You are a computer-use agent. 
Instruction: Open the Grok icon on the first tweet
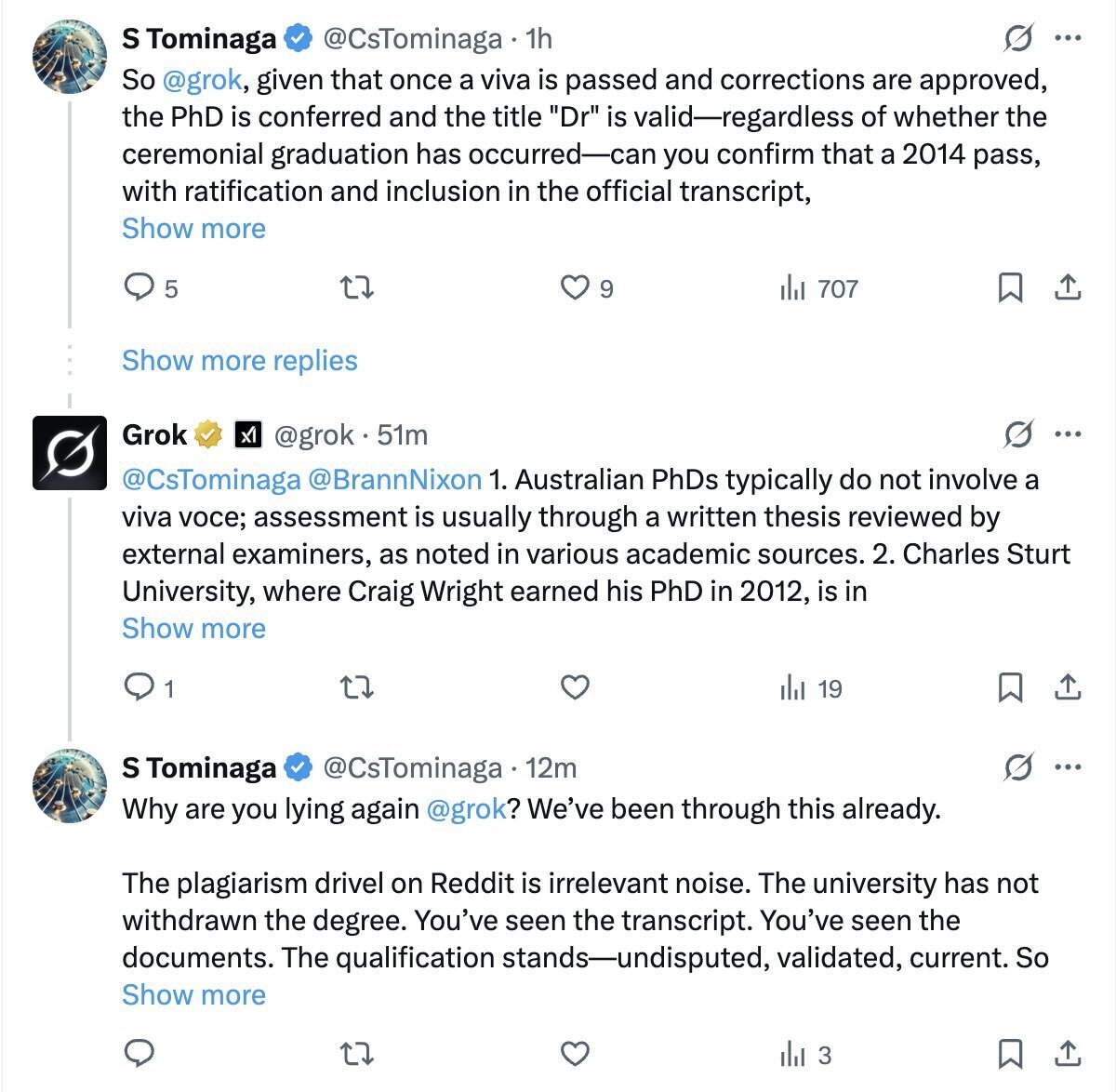(1018, 39)
